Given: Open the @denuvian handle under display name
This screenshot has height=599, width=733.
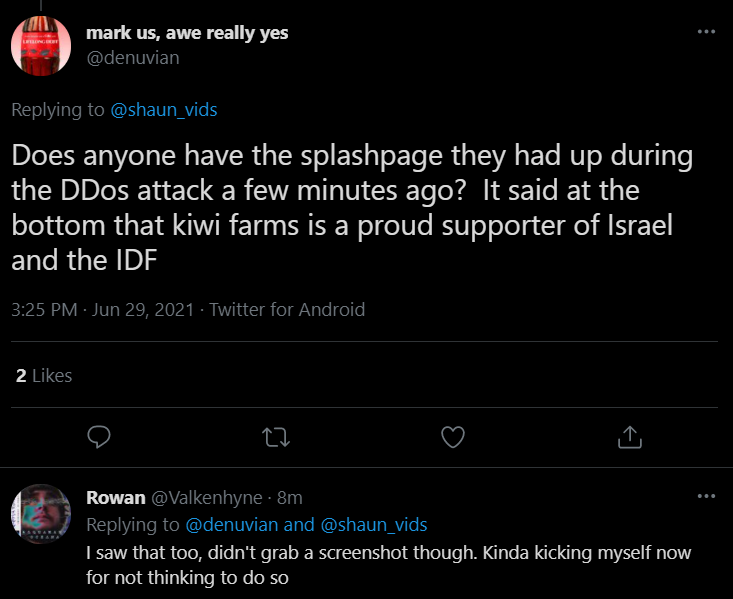Looking at the screenshot, I should [133, 58].
